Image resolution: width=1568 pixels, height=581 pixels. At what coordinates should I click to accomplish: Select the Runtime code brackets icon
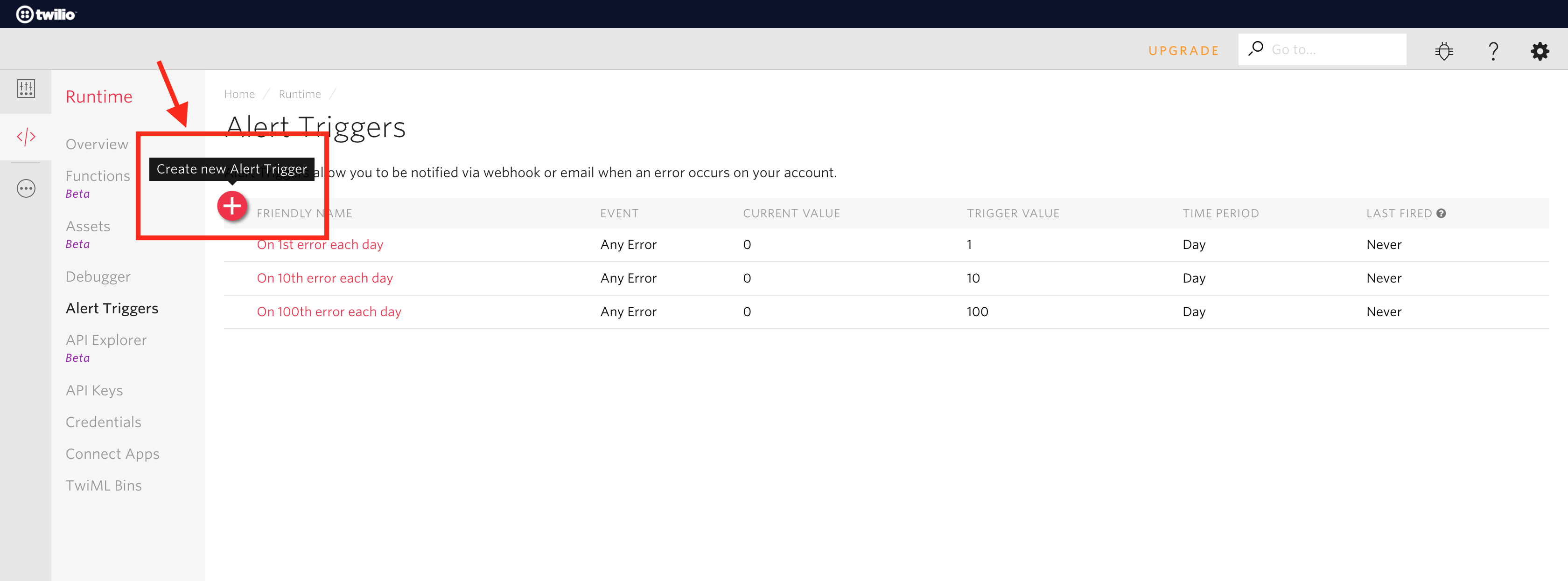point(26,137)
